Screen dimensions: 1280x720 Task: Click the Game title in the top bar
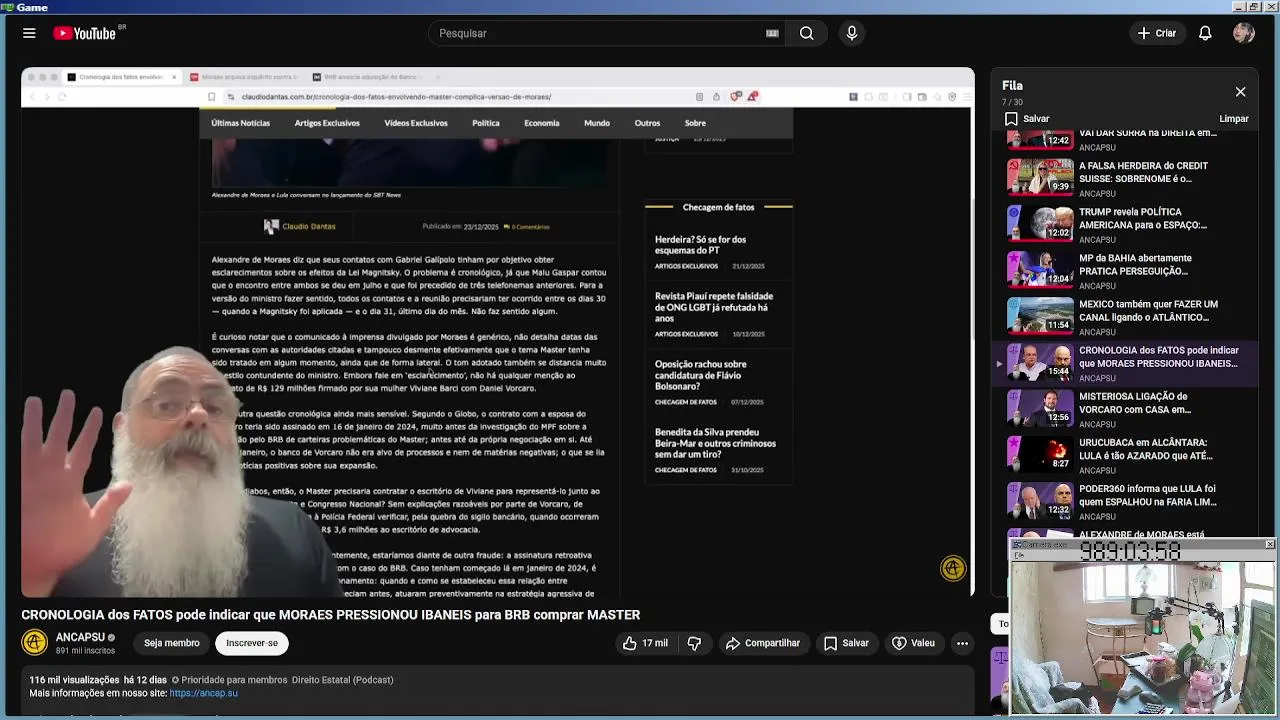point(31,7)
